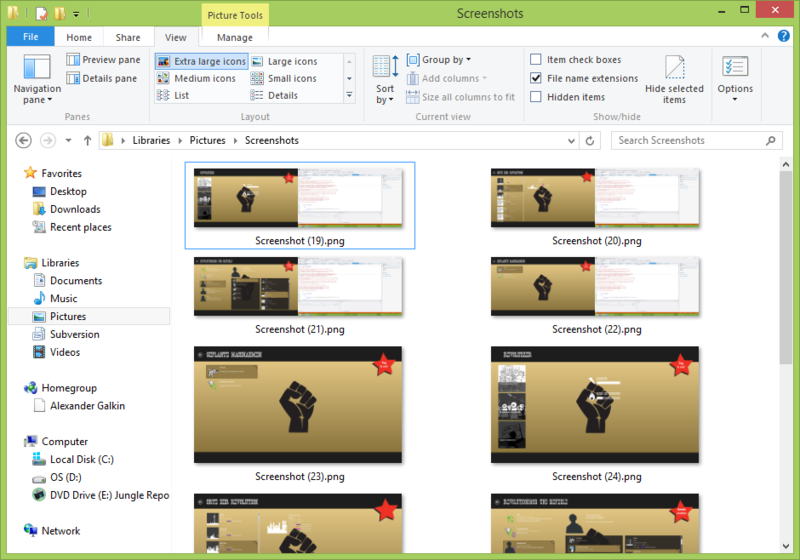This screenshot has height=560, width=800.
Task: Open the Videos library
Action: click(56, 352)
